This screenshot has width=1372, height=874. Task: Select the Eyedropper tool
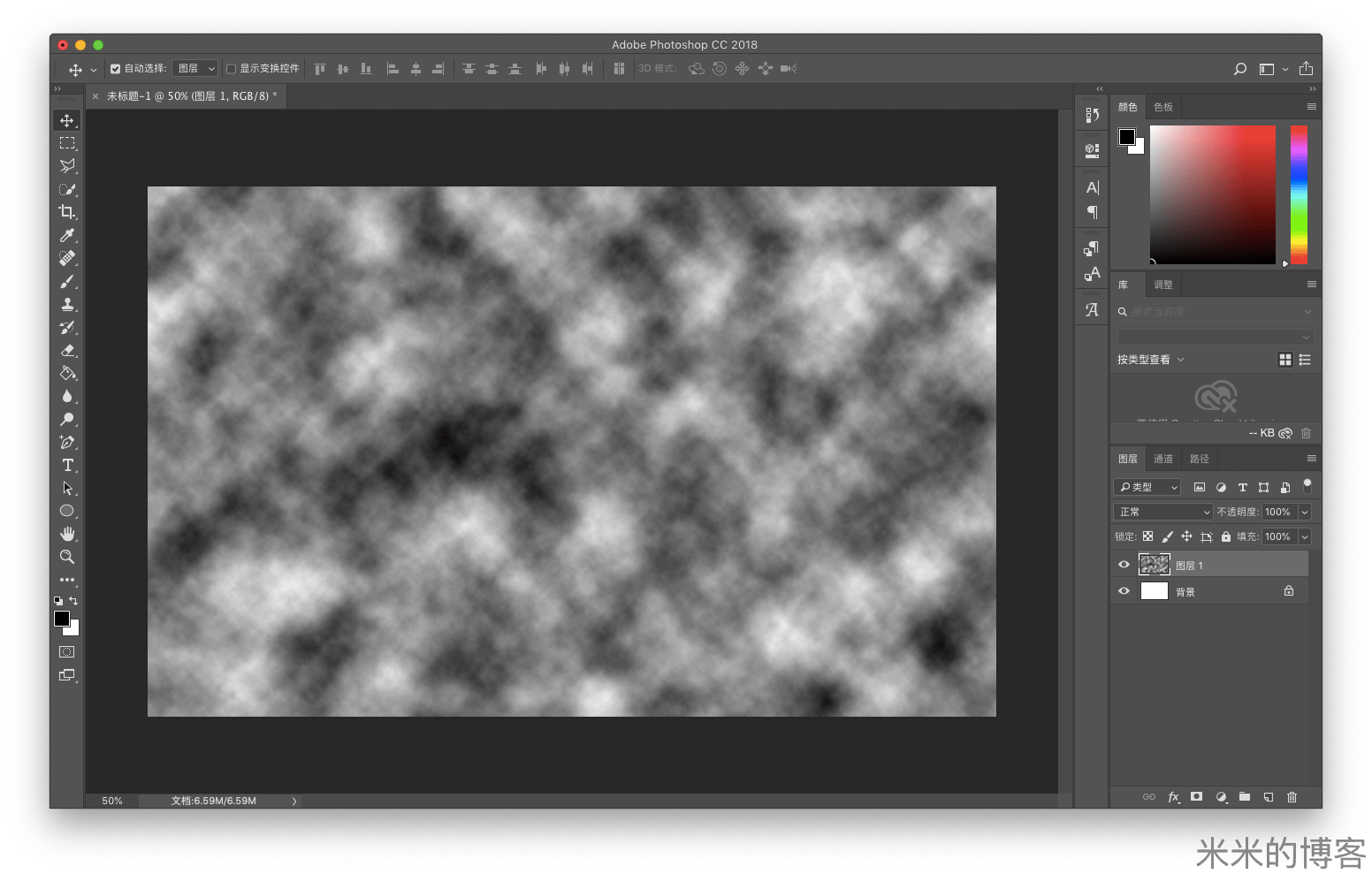pyautogui.click(x=67, y=235)
